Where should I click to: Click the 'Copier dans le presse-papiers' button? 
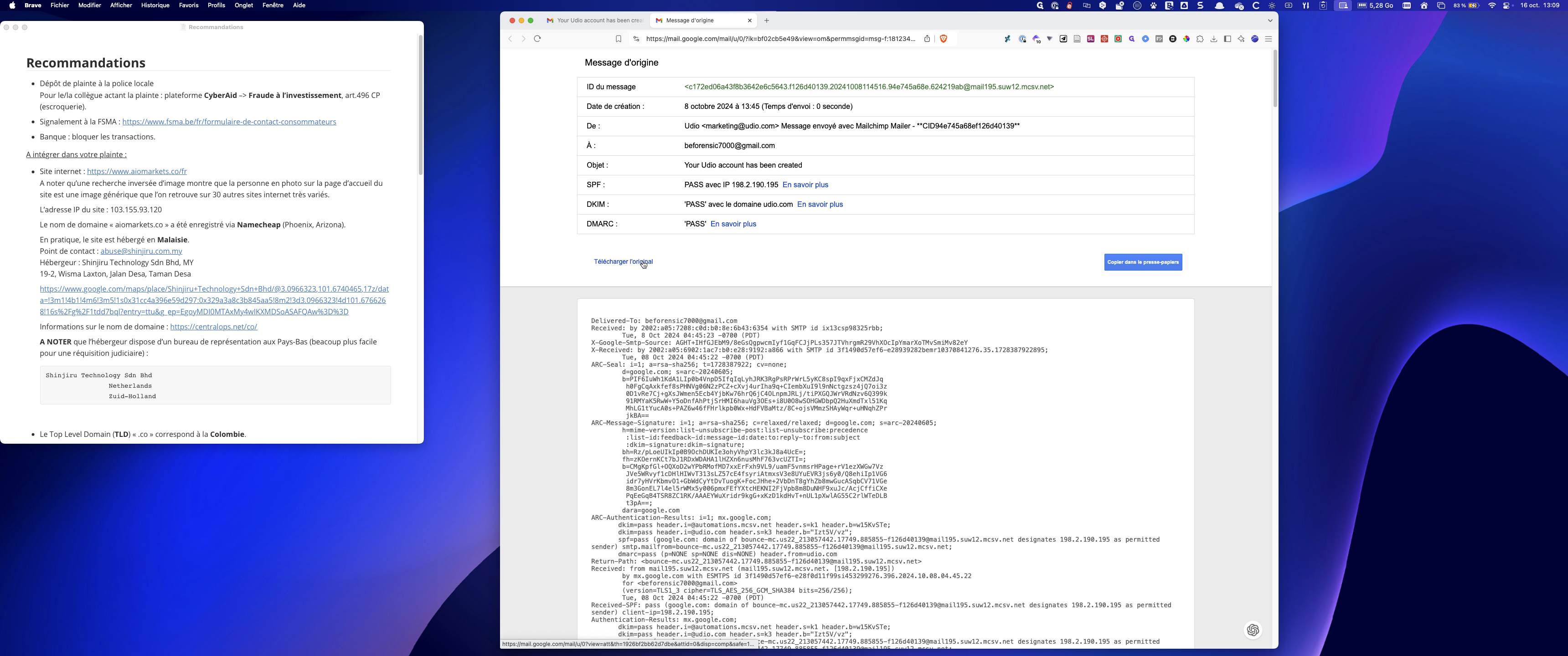[1143, 262]
